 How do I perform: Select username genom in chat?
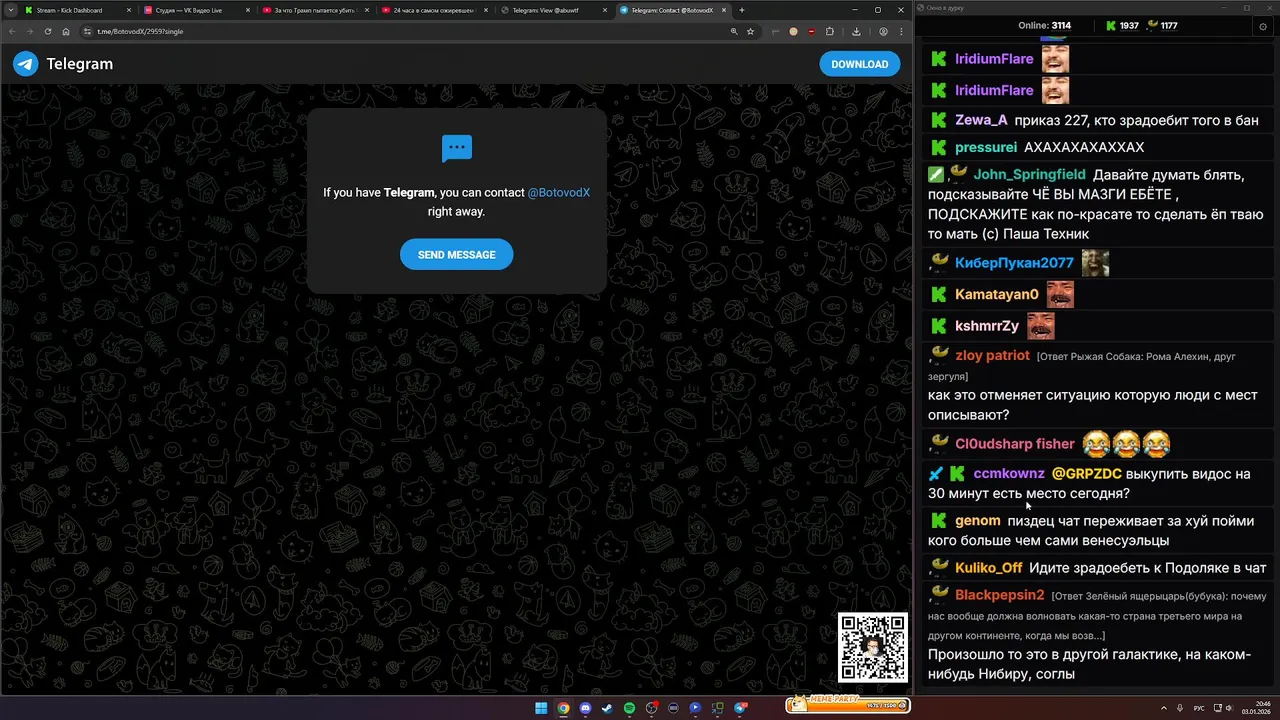pos(978,521)
